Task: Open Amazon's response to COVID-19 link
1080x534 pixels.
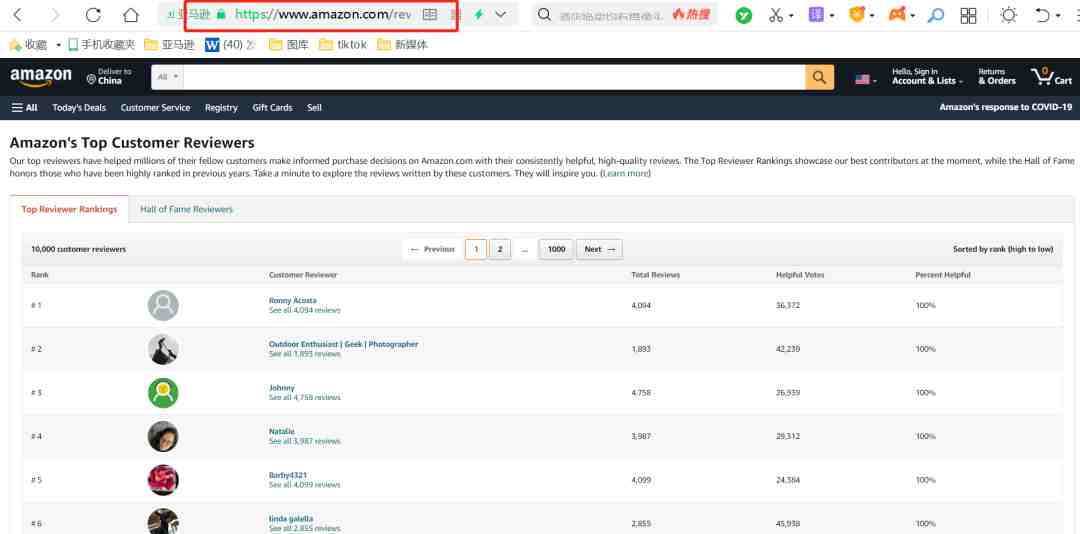Action: tap(1006, 107)
